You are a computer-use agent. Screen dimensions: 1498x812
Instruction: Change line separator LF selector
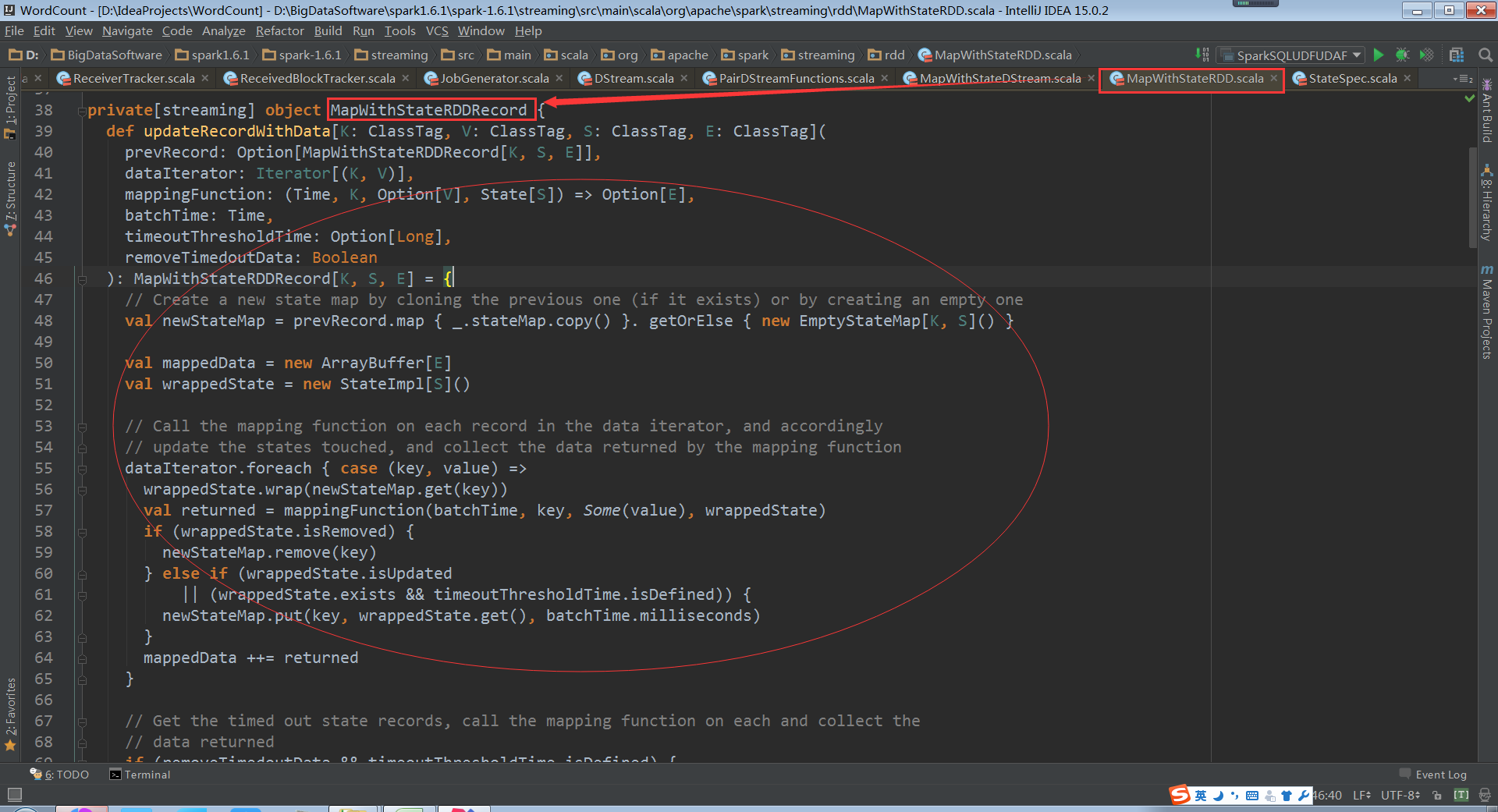pos(1362,796)
